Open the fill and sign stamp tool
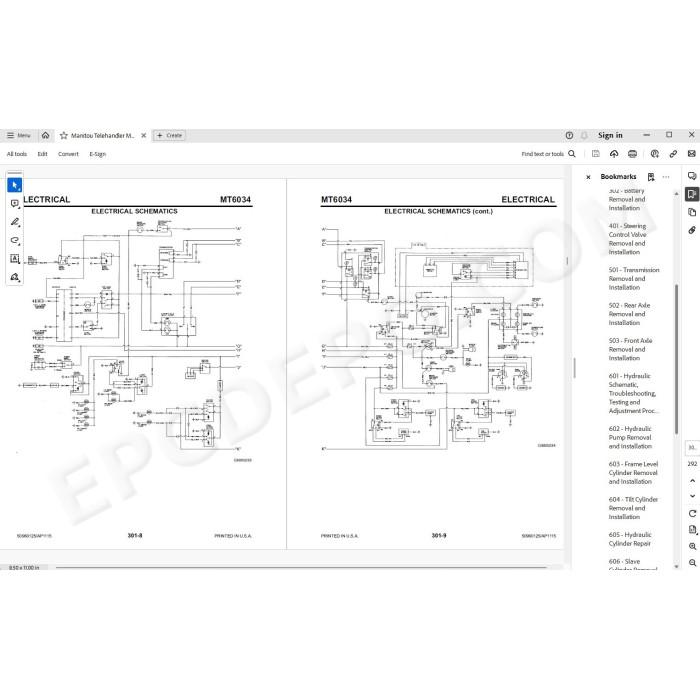This screenshot has height=700, width=700. tap(15, 277)
